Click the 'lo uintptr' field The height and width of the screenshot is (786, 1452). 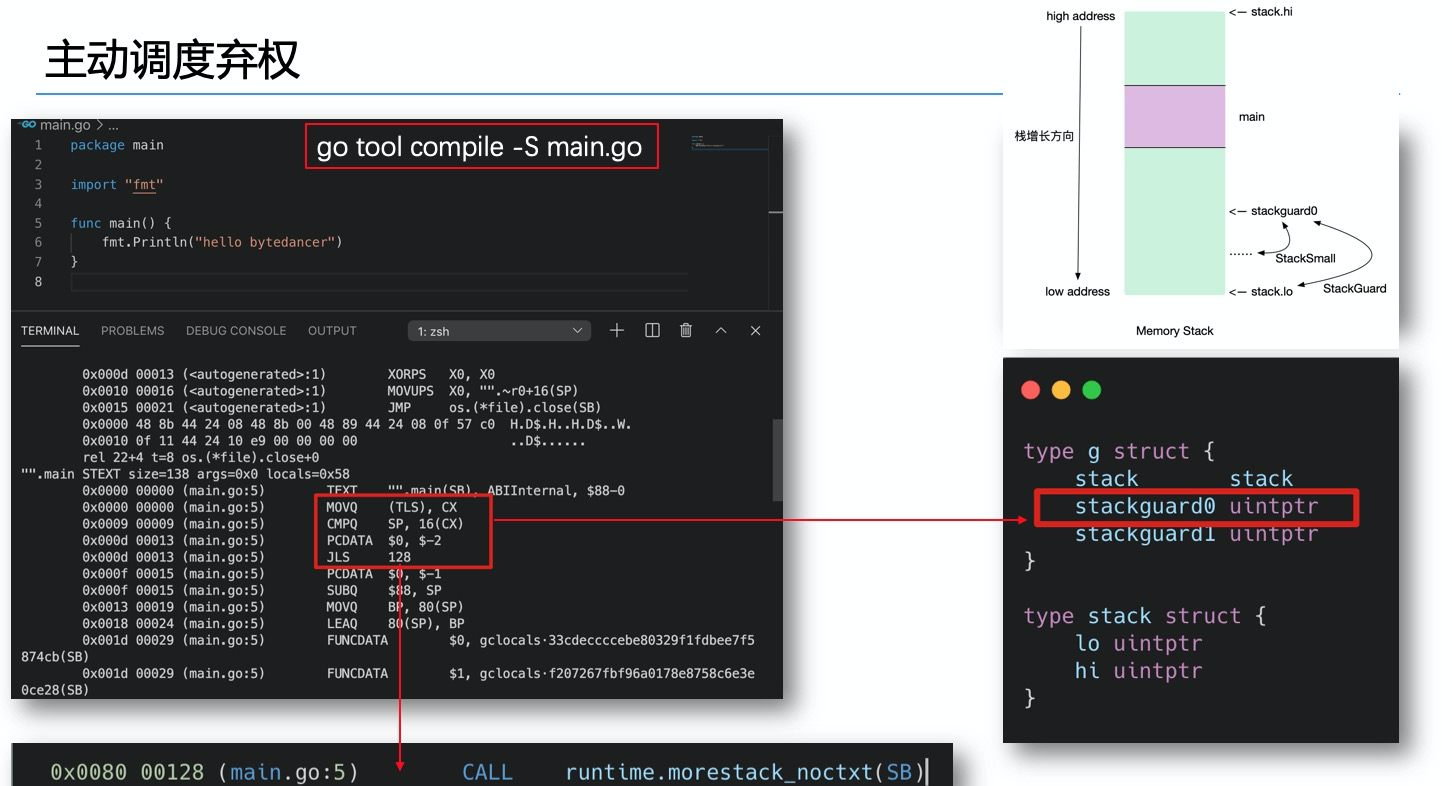[1139, 643]
